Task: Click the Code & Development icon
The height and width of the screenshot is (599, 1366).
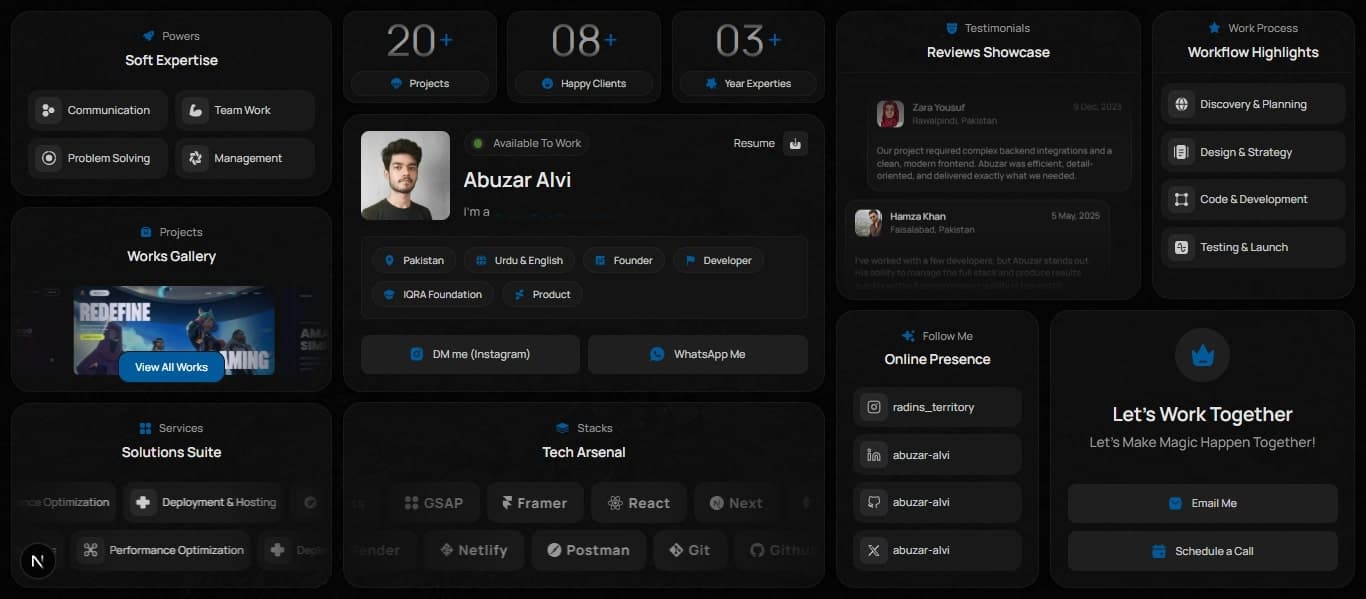Action: [x=1181, y=199]
